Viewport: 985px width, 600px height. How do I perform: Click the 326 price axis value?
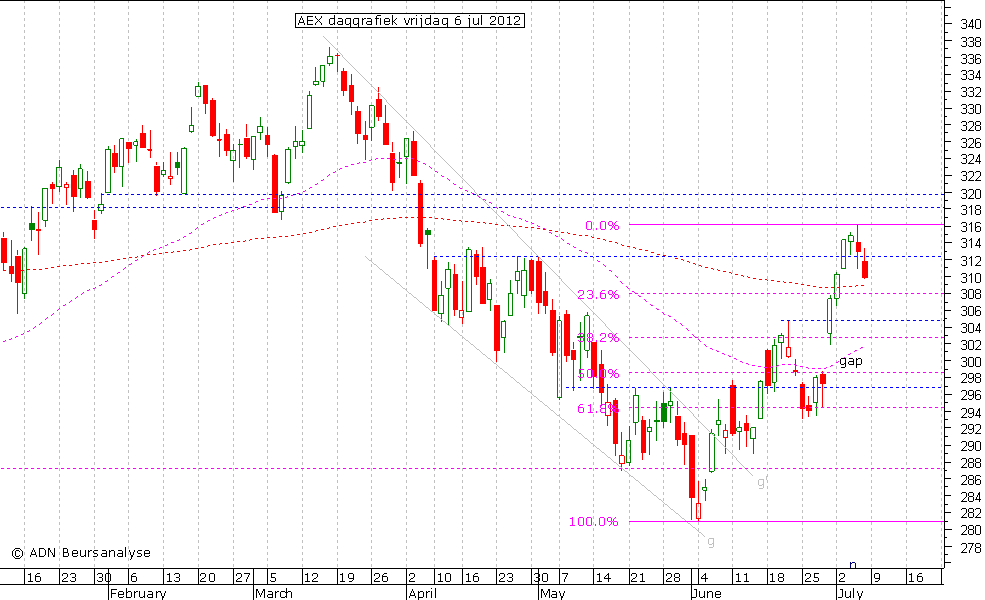(971, 143)
